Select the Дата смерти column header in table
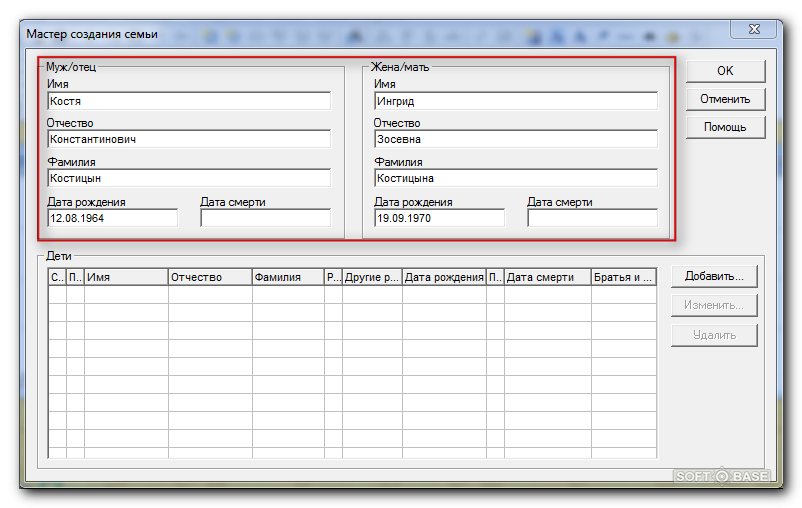Image resolution: width=802 pixels, height=508 pixels. 547,277
